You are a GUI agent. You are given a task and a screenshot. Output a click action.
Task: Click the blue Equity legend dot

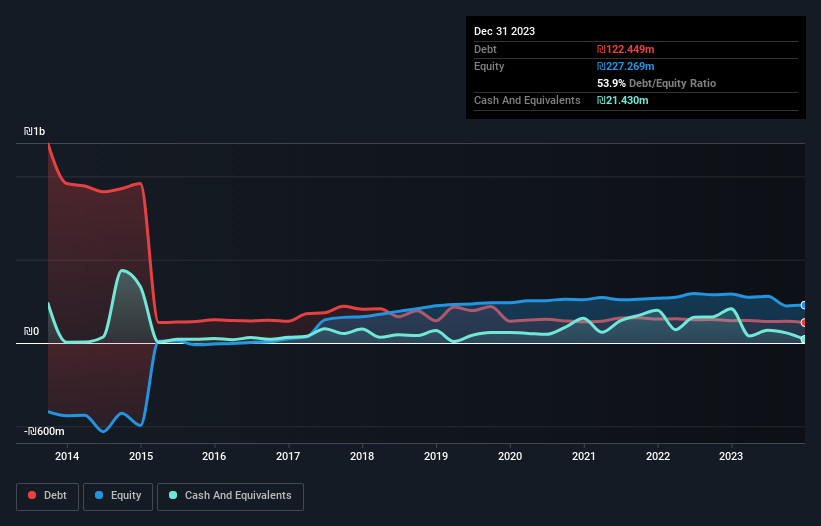click(x=99, y=495)
